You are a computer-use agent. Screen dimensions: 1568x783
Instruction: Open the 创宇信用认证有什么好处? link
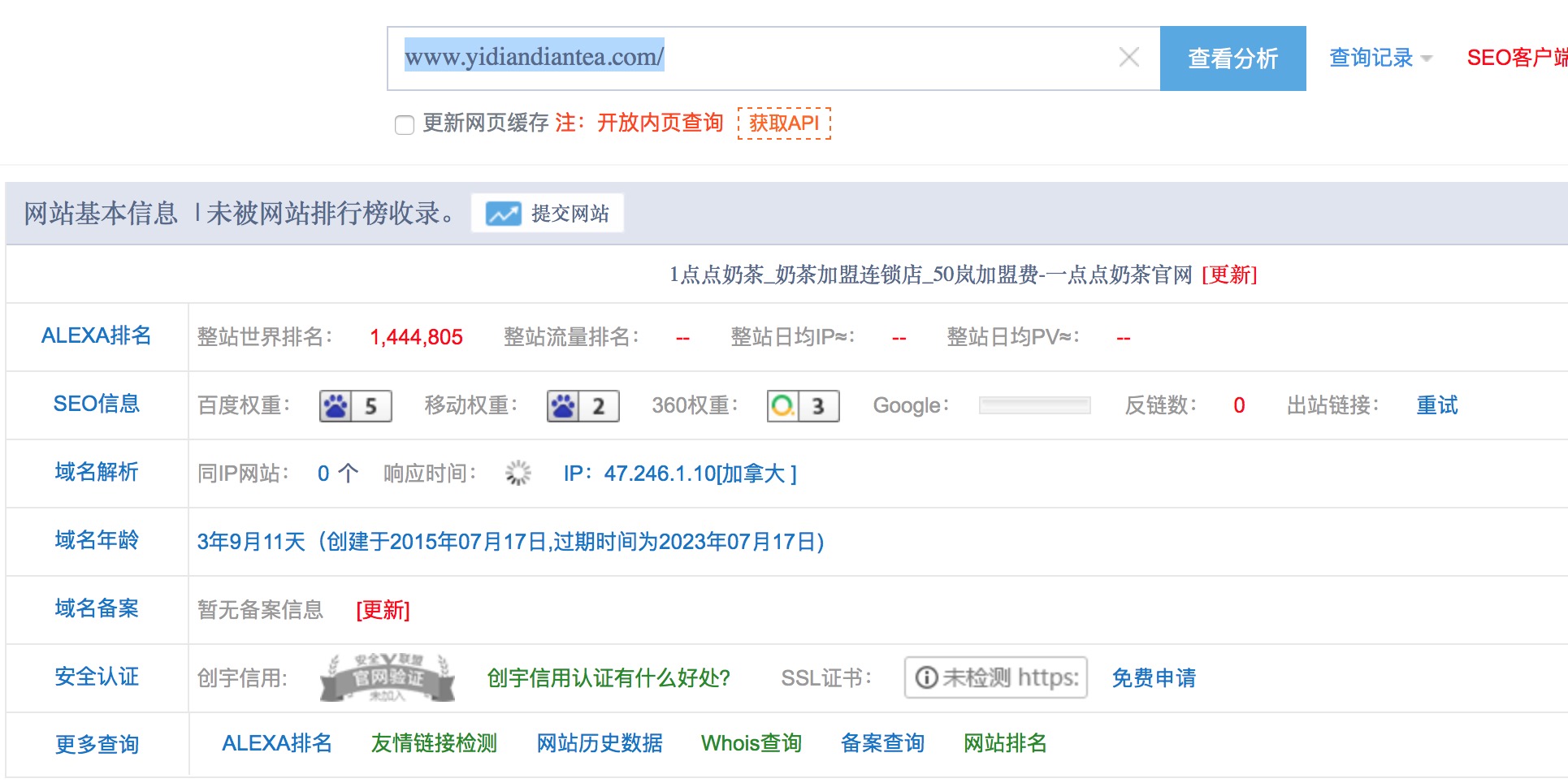[609, 677]
